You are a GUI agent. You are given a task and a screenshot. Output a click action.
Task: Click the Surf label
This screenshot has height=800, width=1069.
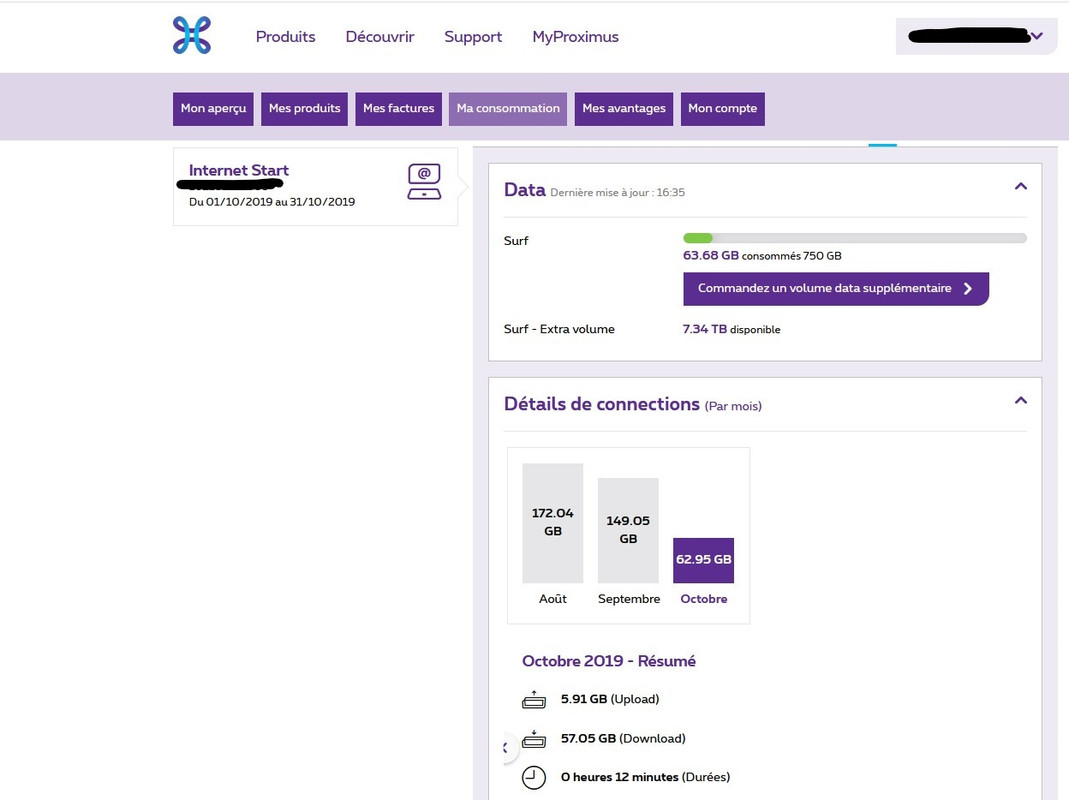[x=516, y=241]
